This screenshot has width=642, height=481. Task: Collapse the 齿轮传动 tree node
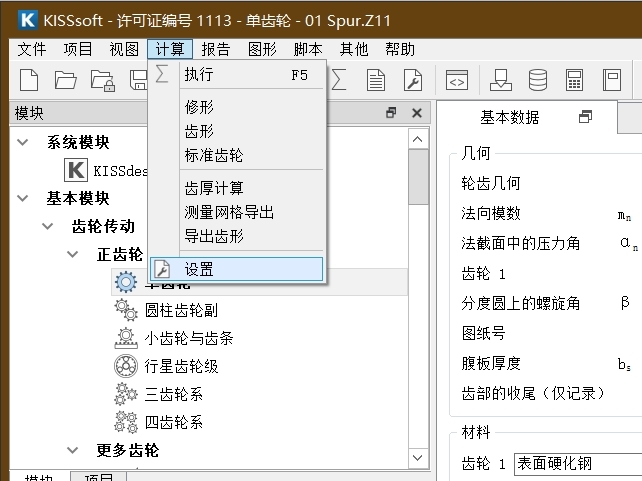point(47,226)
